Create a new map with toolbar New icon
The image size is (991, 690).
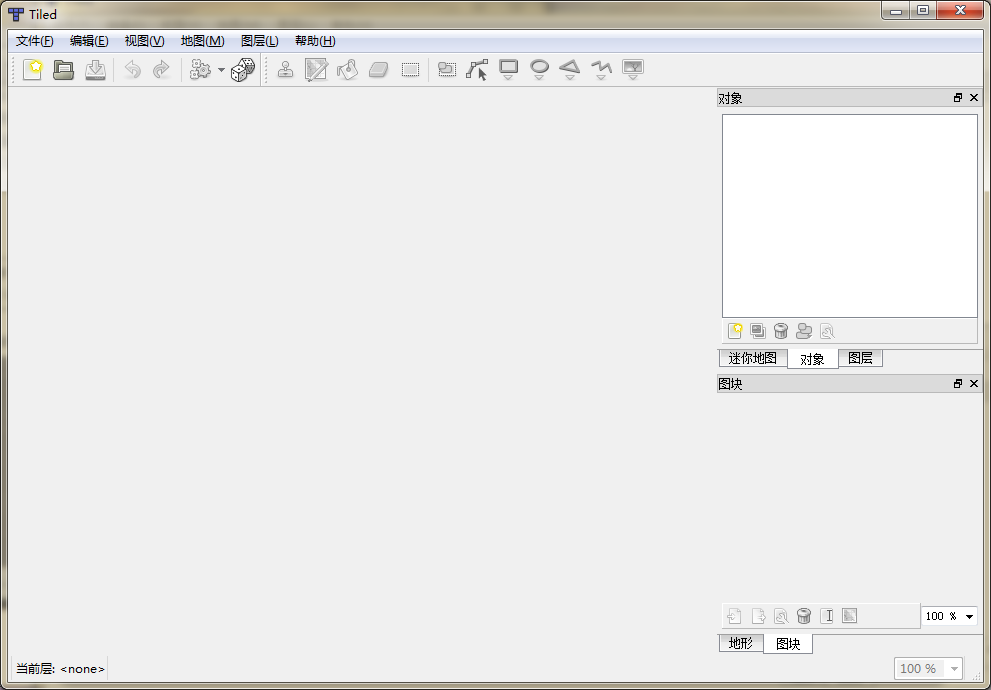[32, 70]
